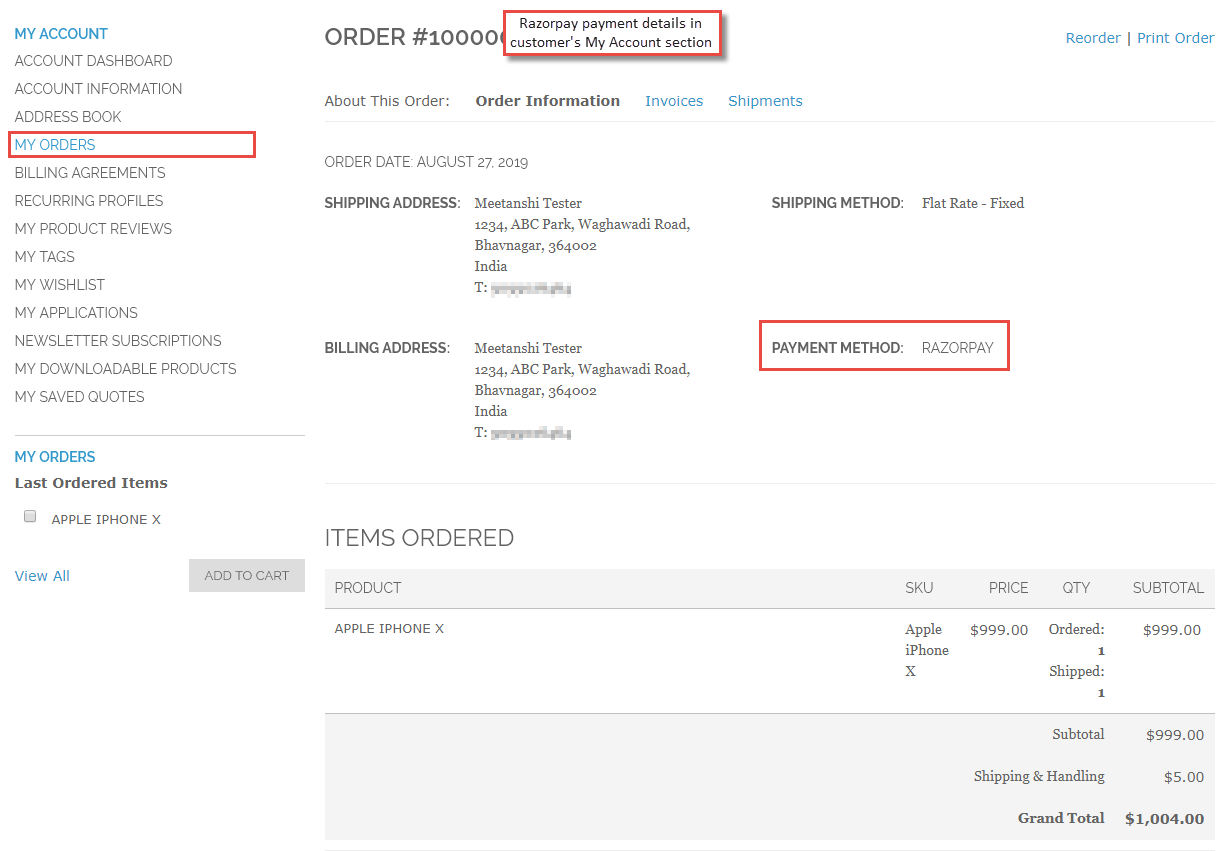
Task: Switch to the Shipments tab
Action: 765,101
